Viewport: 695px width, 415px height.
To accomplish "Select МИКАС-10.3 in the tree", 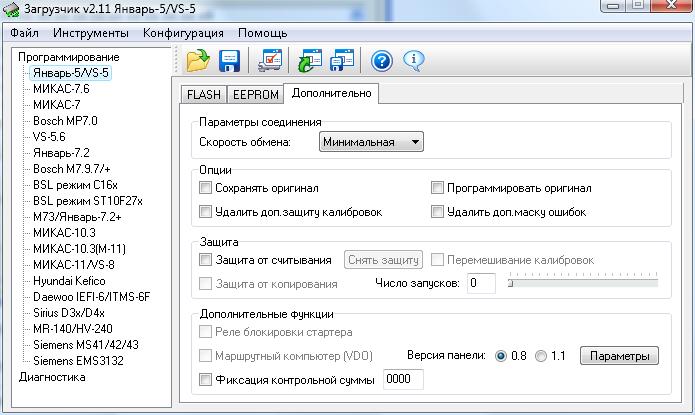I will click(64, 233).
